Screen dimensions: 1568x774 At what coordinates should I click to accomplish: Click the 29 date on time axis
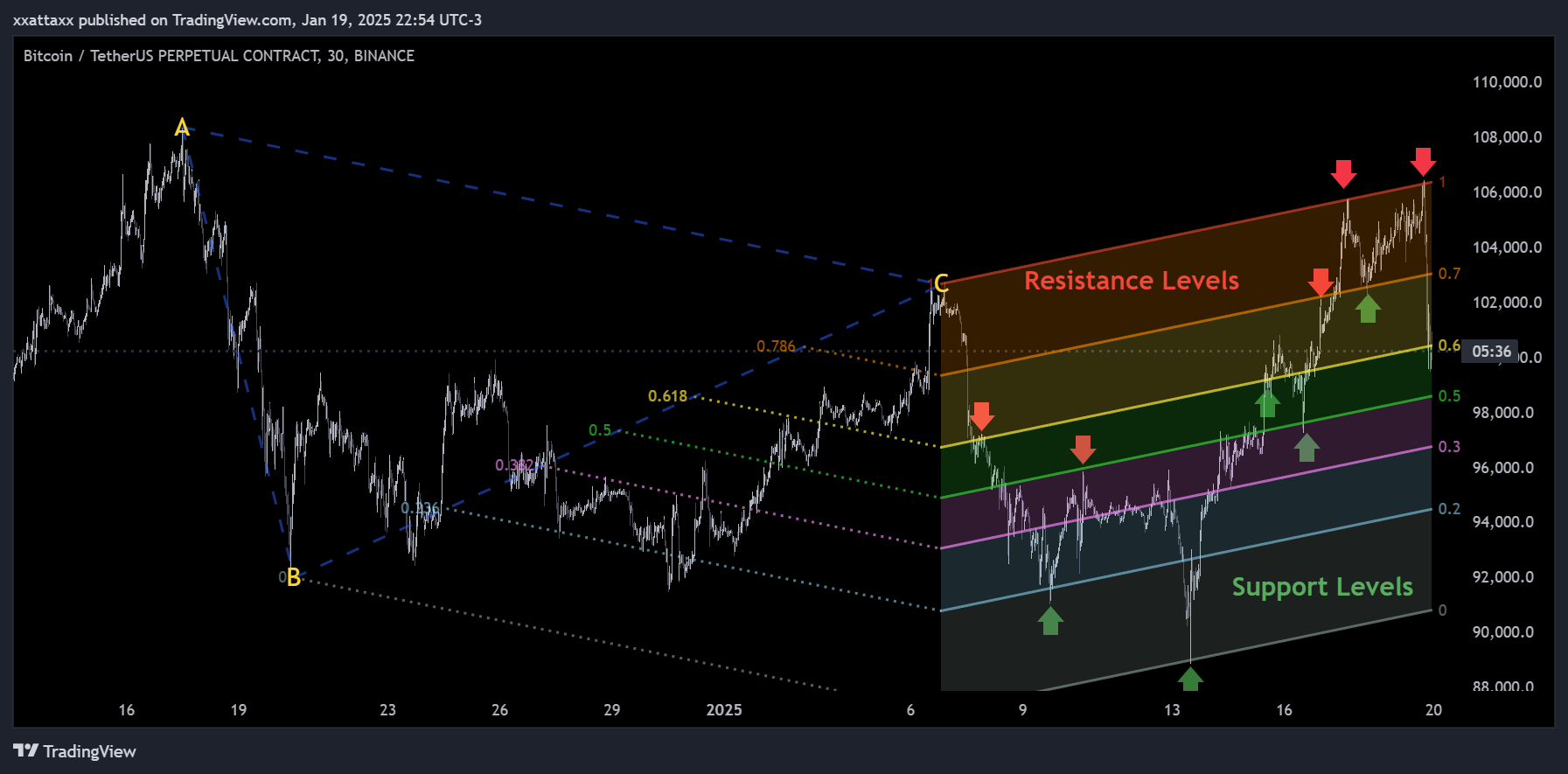point(612,710)
